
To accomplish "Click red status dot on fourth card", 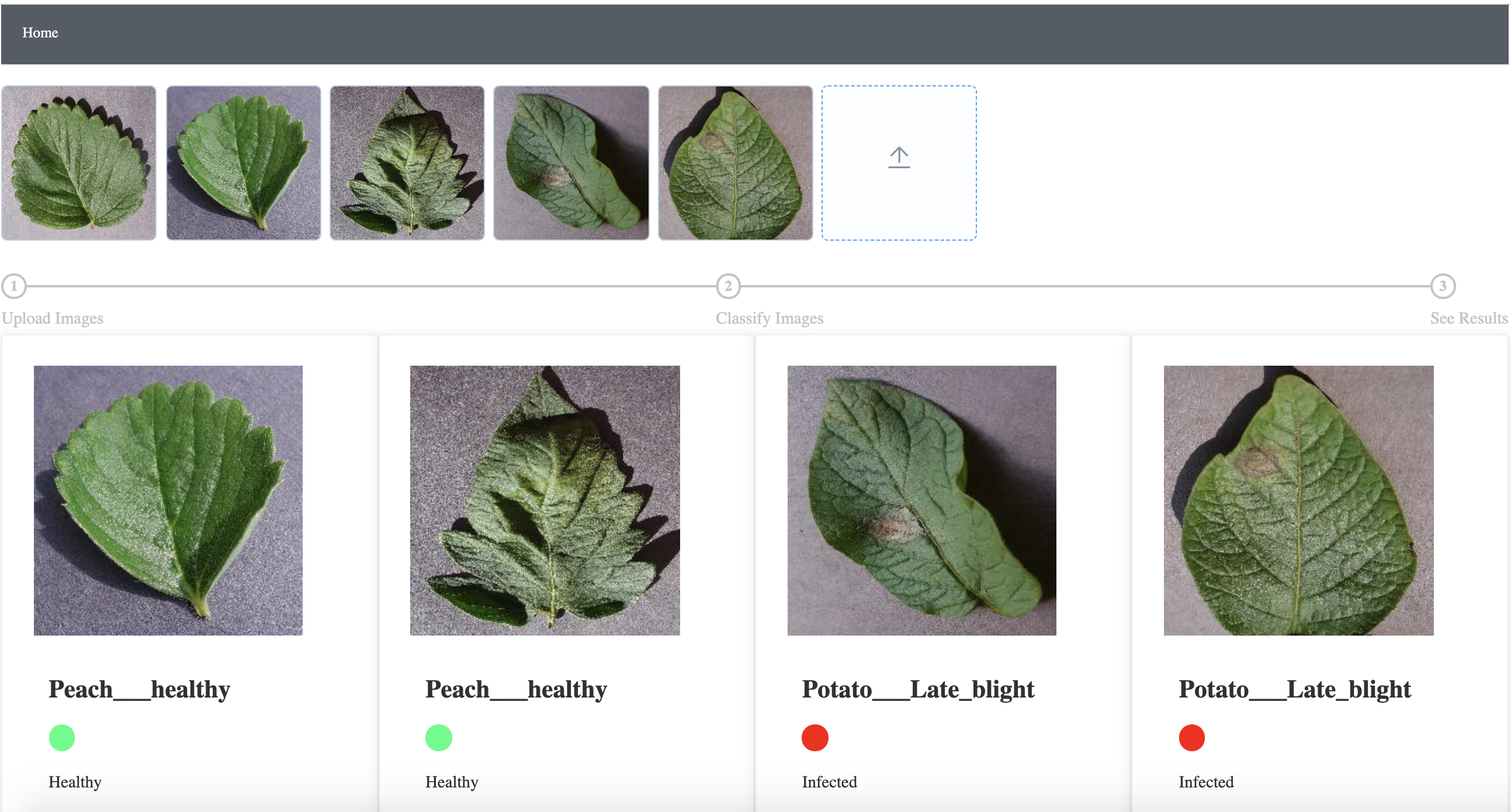I will pos(1191,738).
